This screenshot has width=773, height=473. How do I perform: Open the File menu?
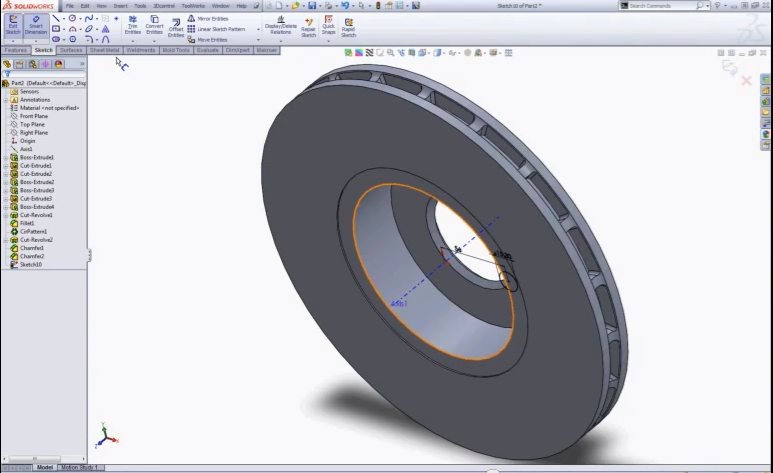(x=70, y=6)
